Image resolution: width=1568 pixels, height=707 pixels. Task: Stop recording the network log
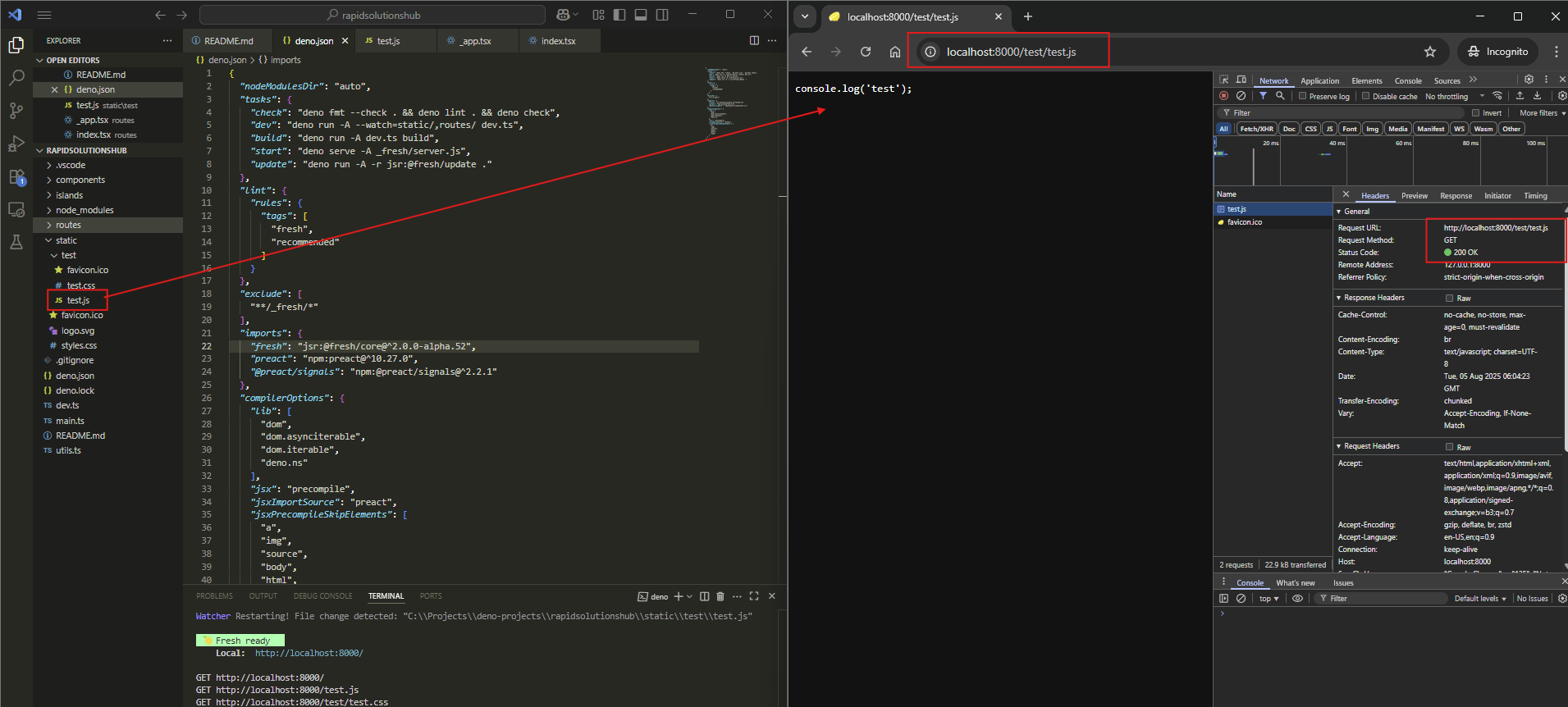click(x=1224, y=96)
